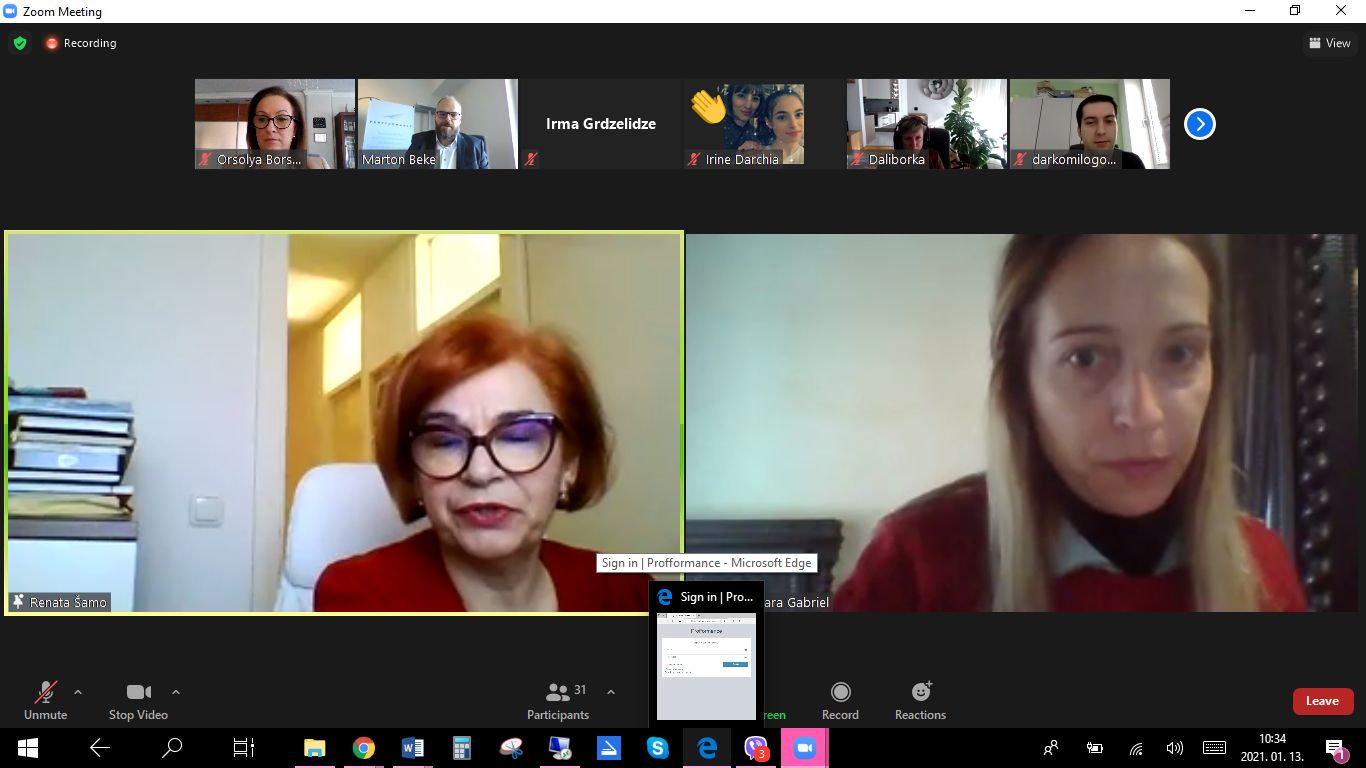The height and width of the screenshot is (768, 1366).
Task: Open the Reactions emoji menu
Action: (920, 700)
